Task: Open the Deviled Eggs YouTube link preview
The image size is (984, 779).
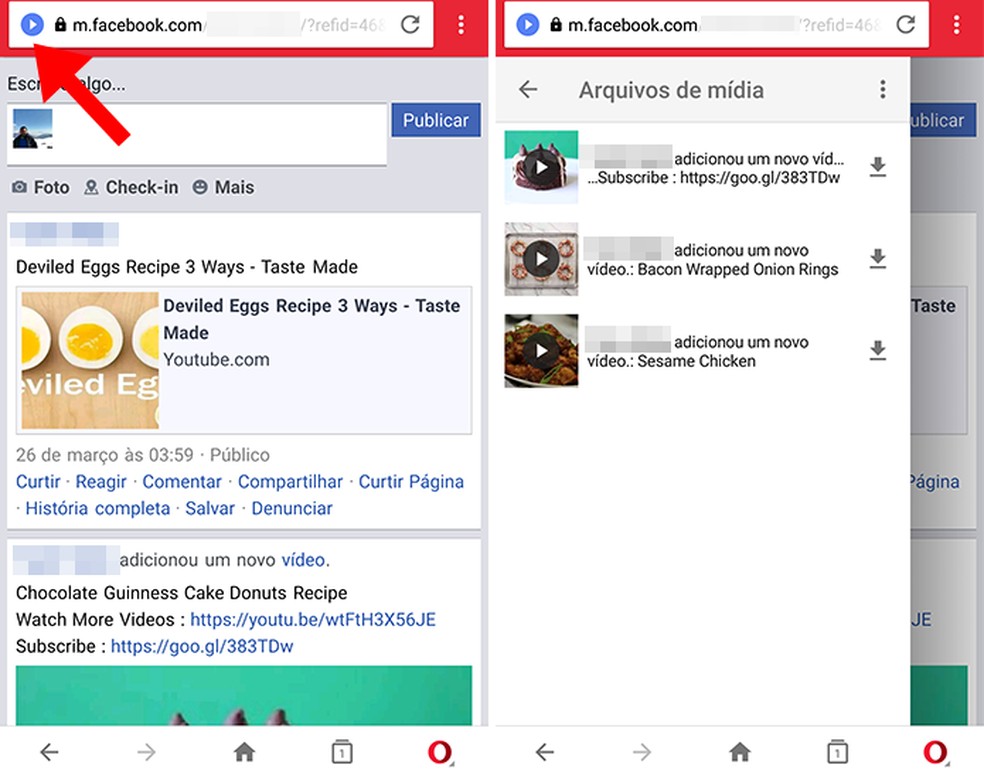Action: tap(244, 360)
